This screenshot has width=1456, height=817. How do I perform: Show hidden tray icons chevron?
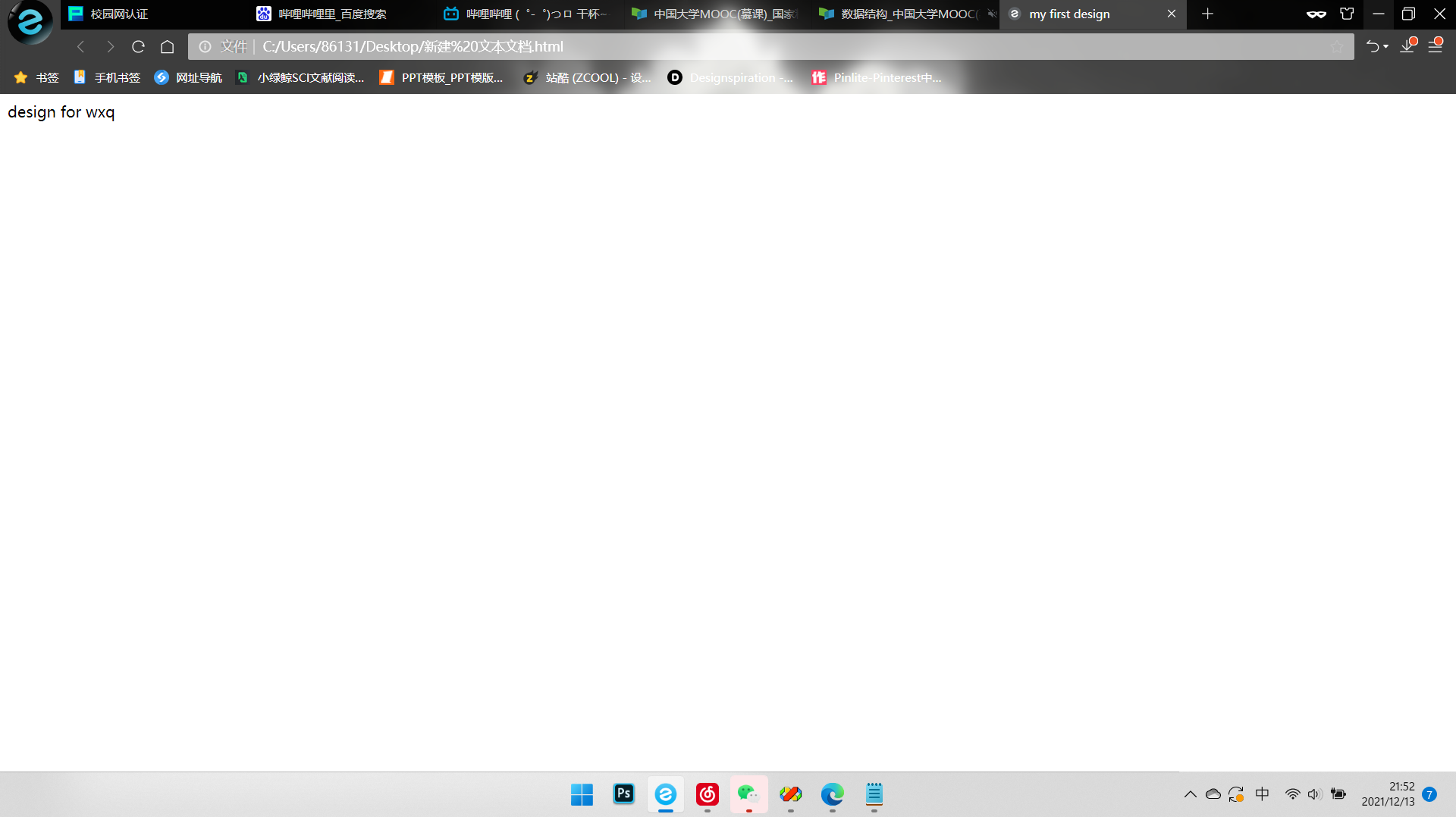1191,794
